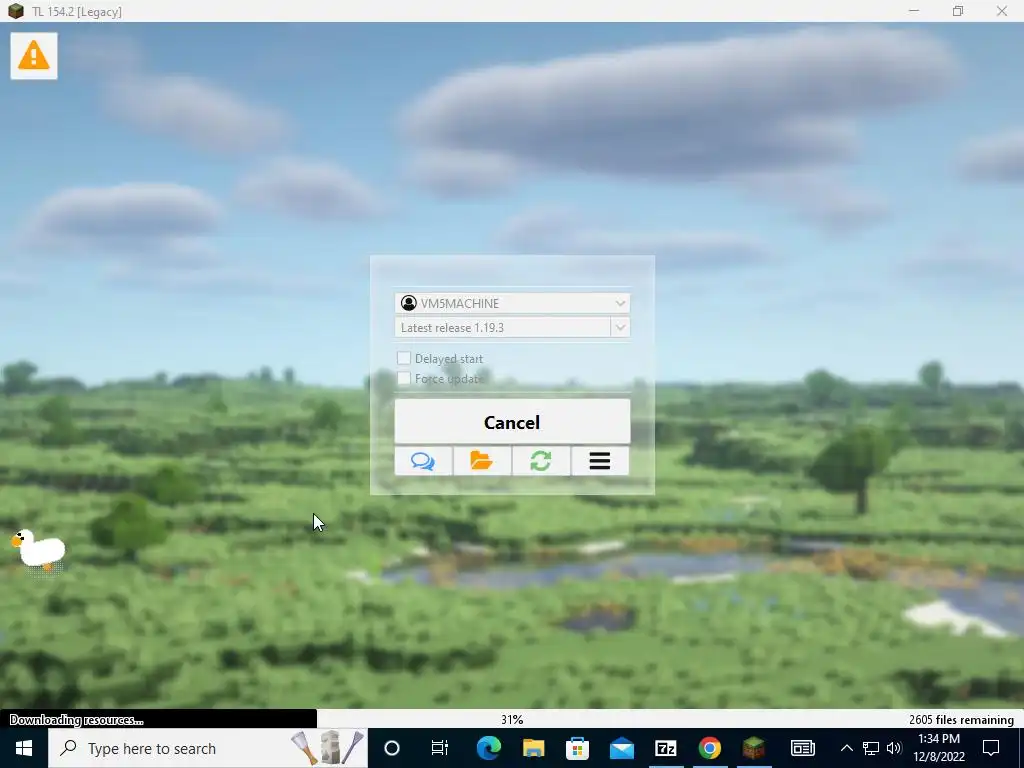1024x768 pixels.
Task: Open the clock showing 1:34 PM
Action: point(939,748)
